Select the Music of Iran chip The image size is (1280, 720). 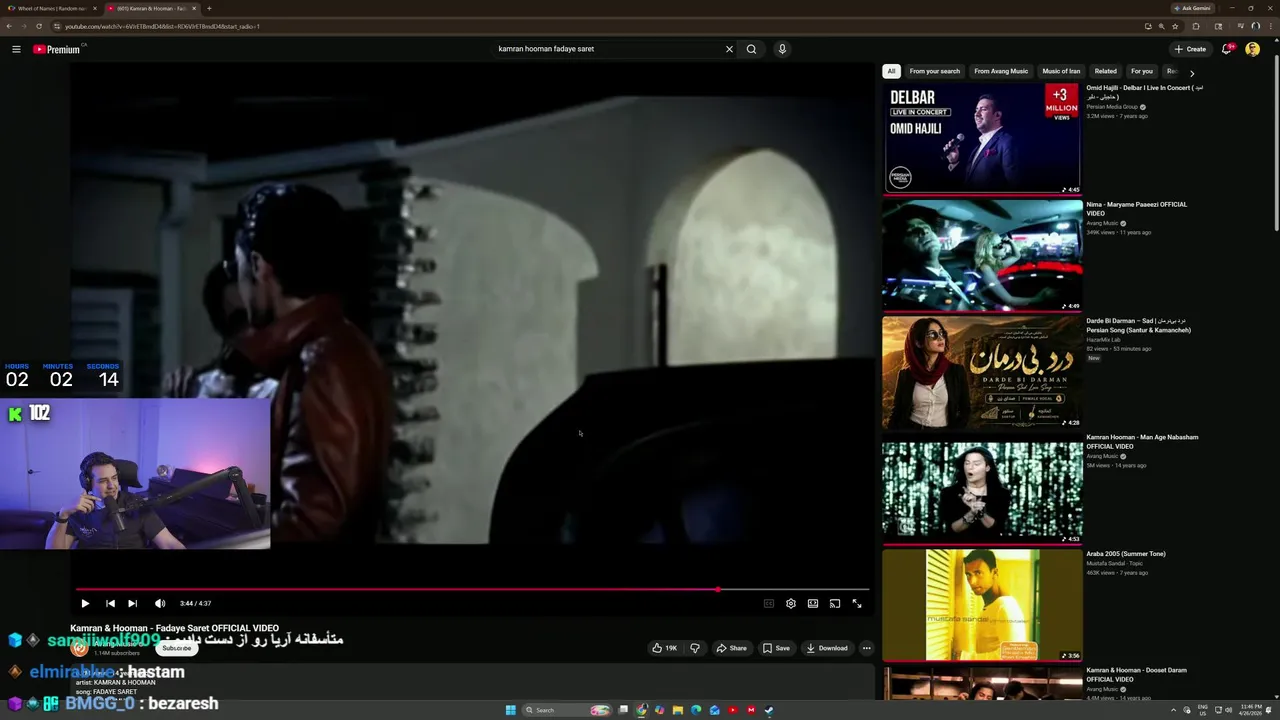(x=1061, y=71)
